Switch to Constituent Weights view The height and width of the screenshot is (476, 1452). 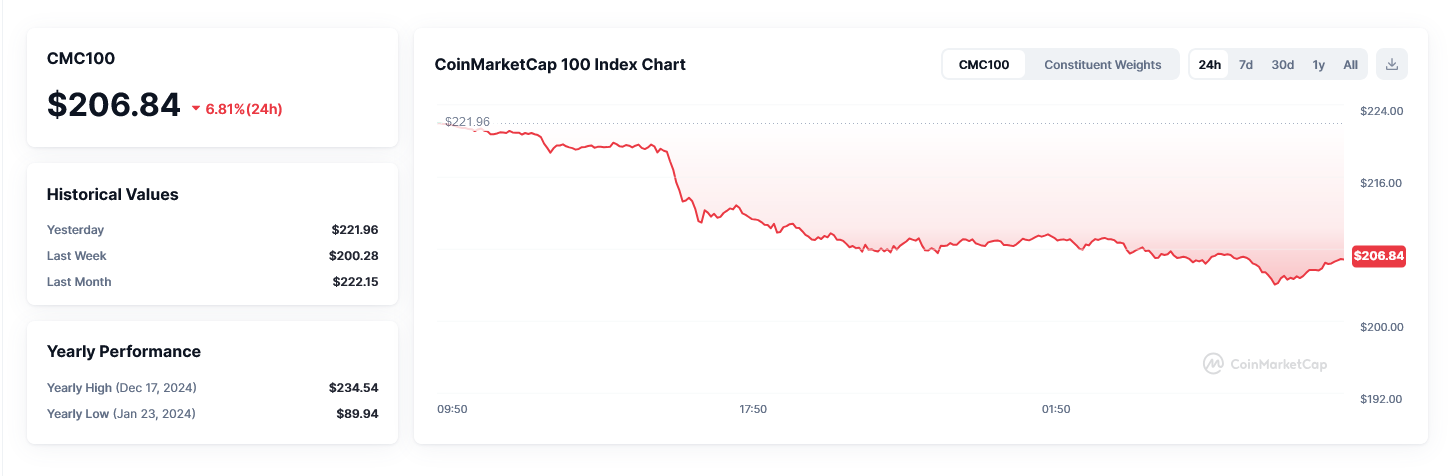point(1102,65)
